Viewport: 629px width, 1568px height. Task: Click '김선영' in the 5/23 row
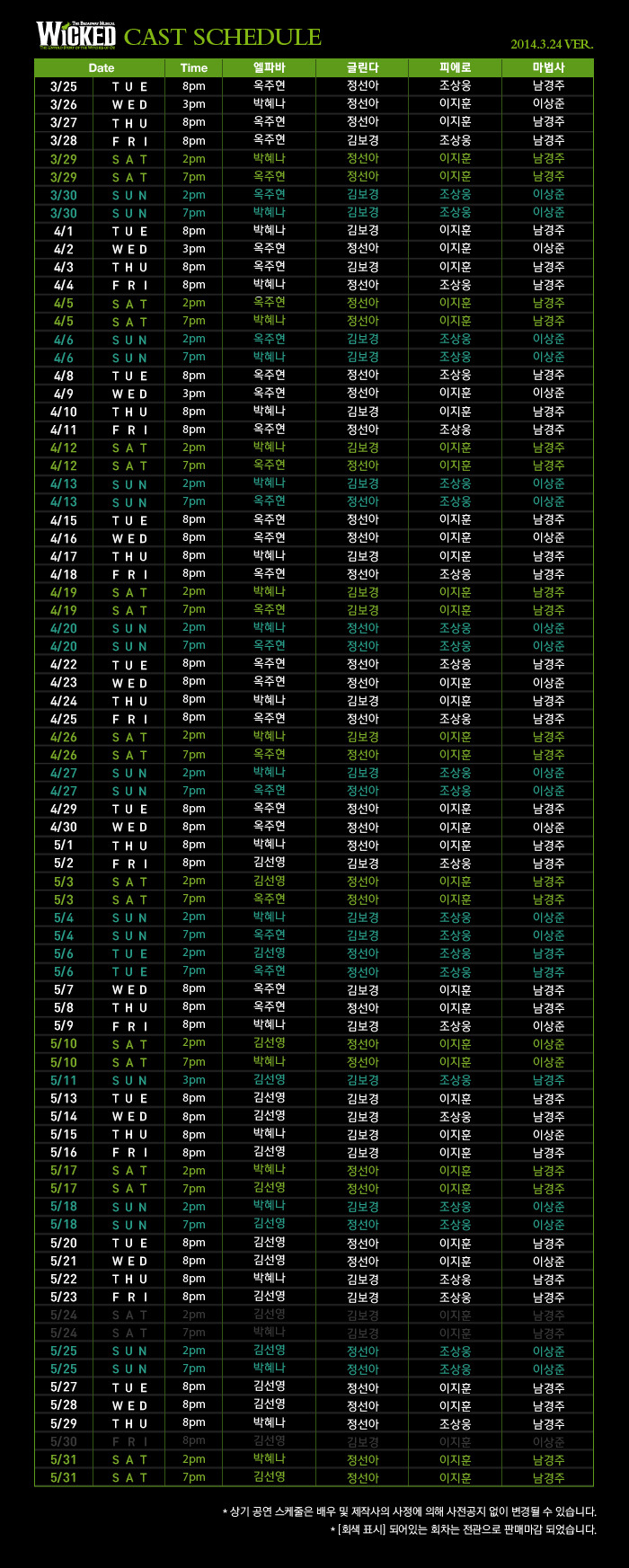[x=269, y=1297]
